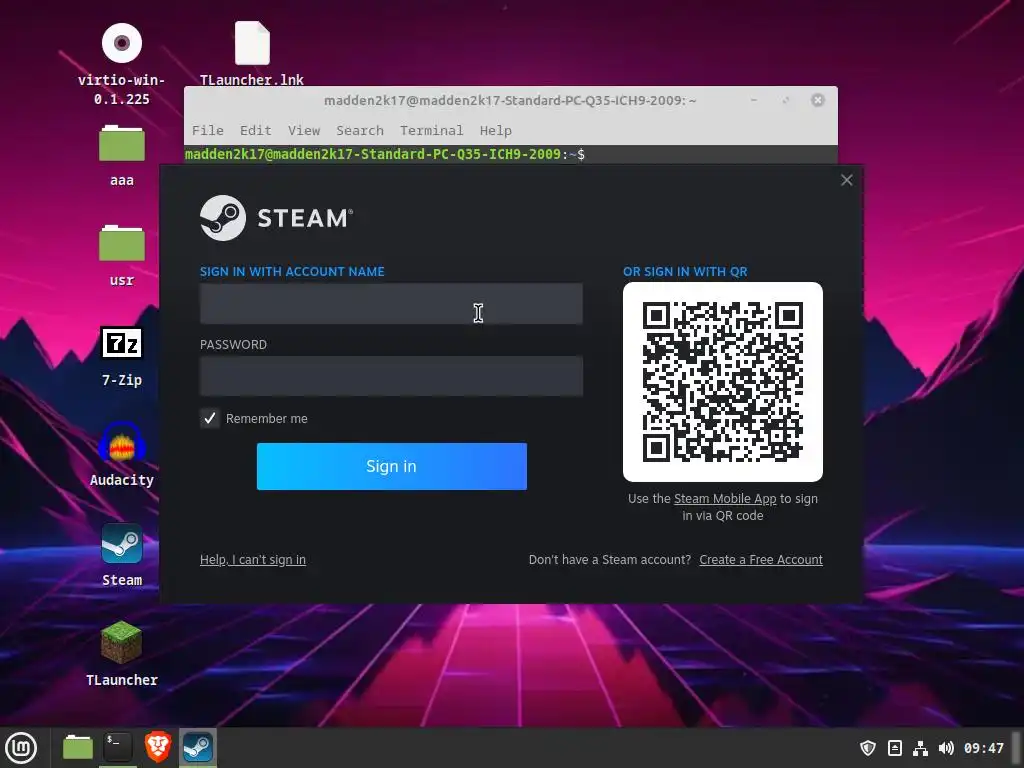Open the Terminal menu in terminal window
This screenshot has height=768, width=1024.
[x=432, y=131]
